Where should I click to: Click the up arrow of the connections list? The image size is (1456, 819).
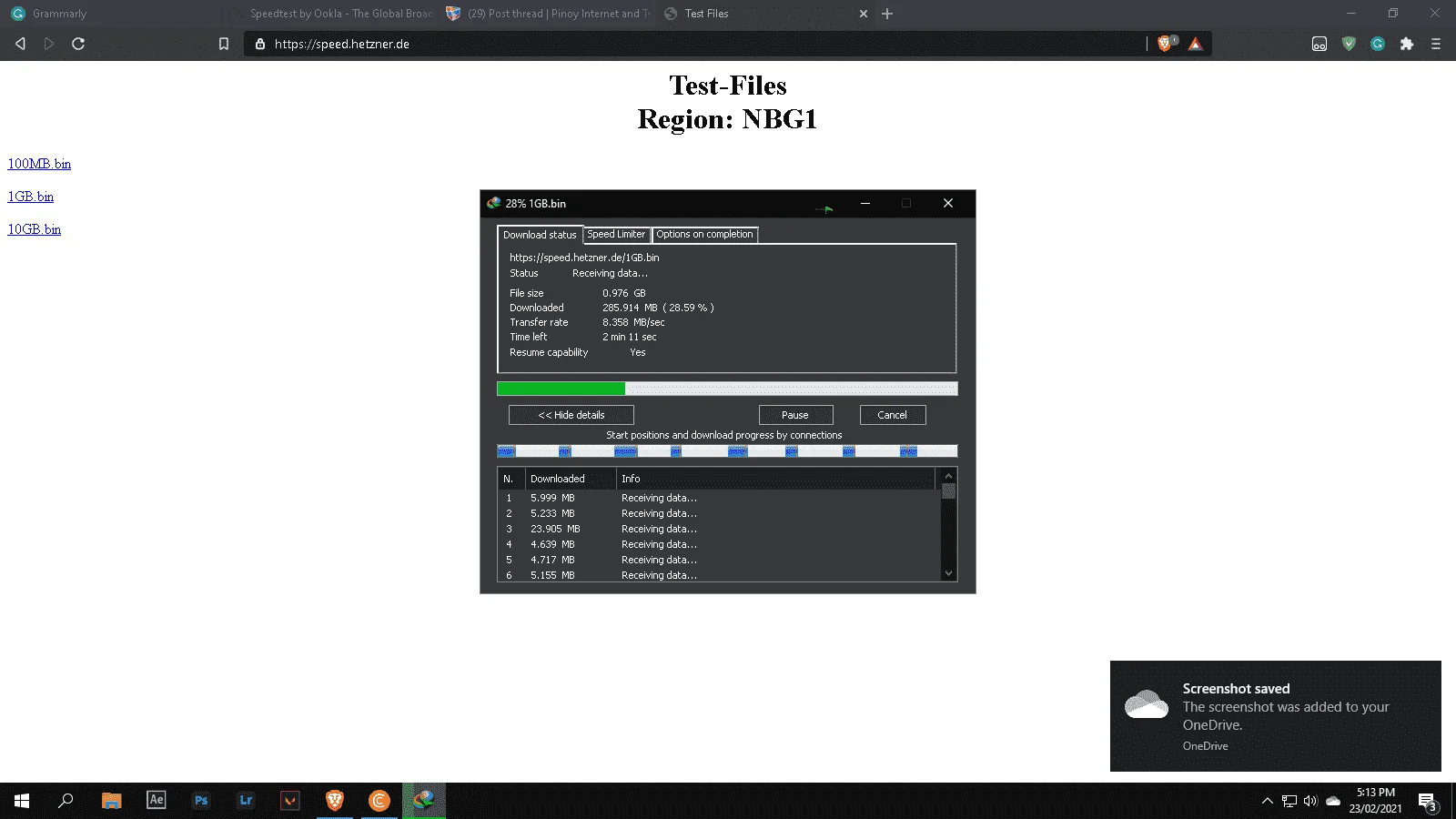[948, 476]
